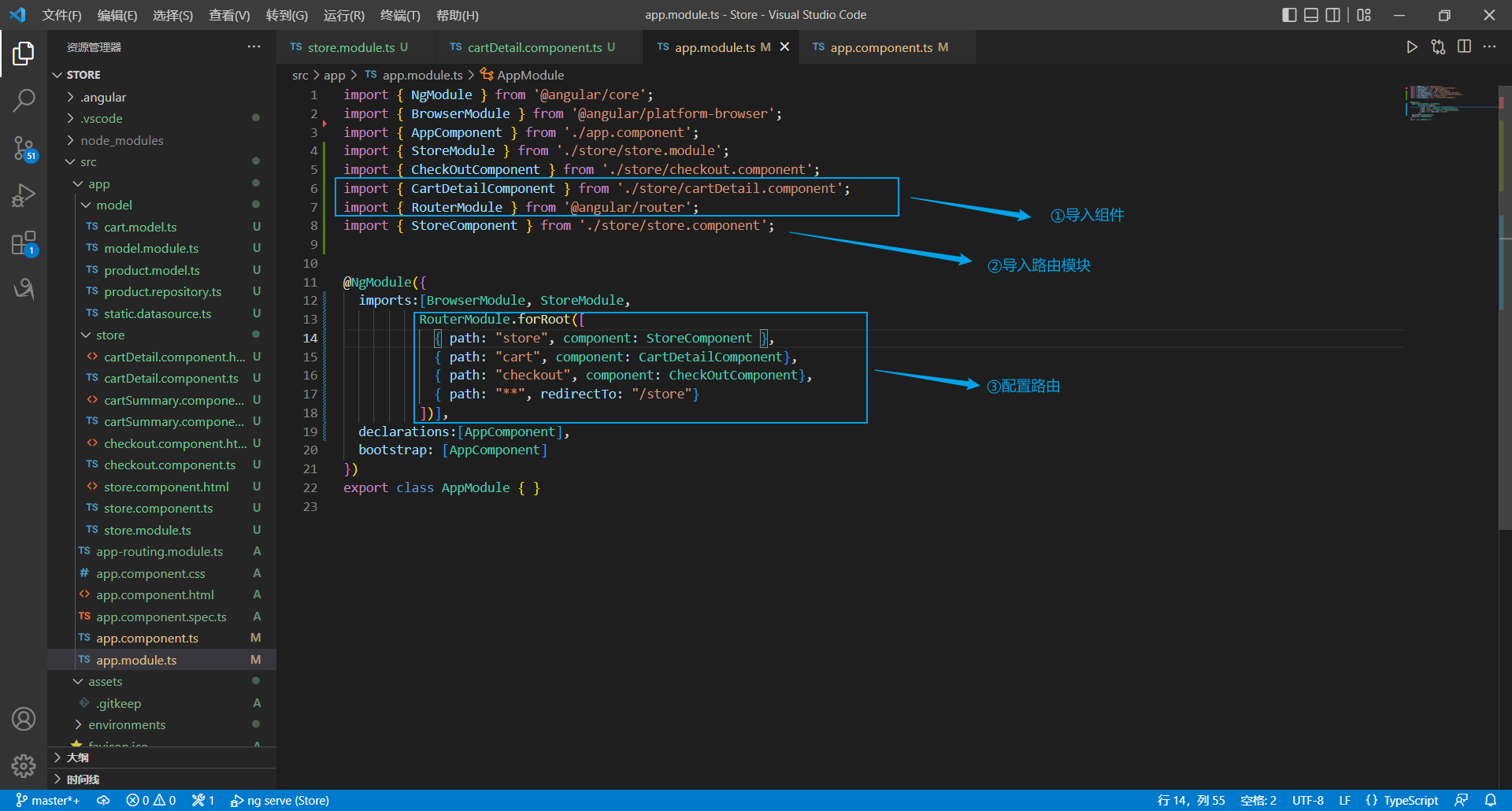Open Source Control view with 51 badge
1512x811 pixels.
click(24, 147)
